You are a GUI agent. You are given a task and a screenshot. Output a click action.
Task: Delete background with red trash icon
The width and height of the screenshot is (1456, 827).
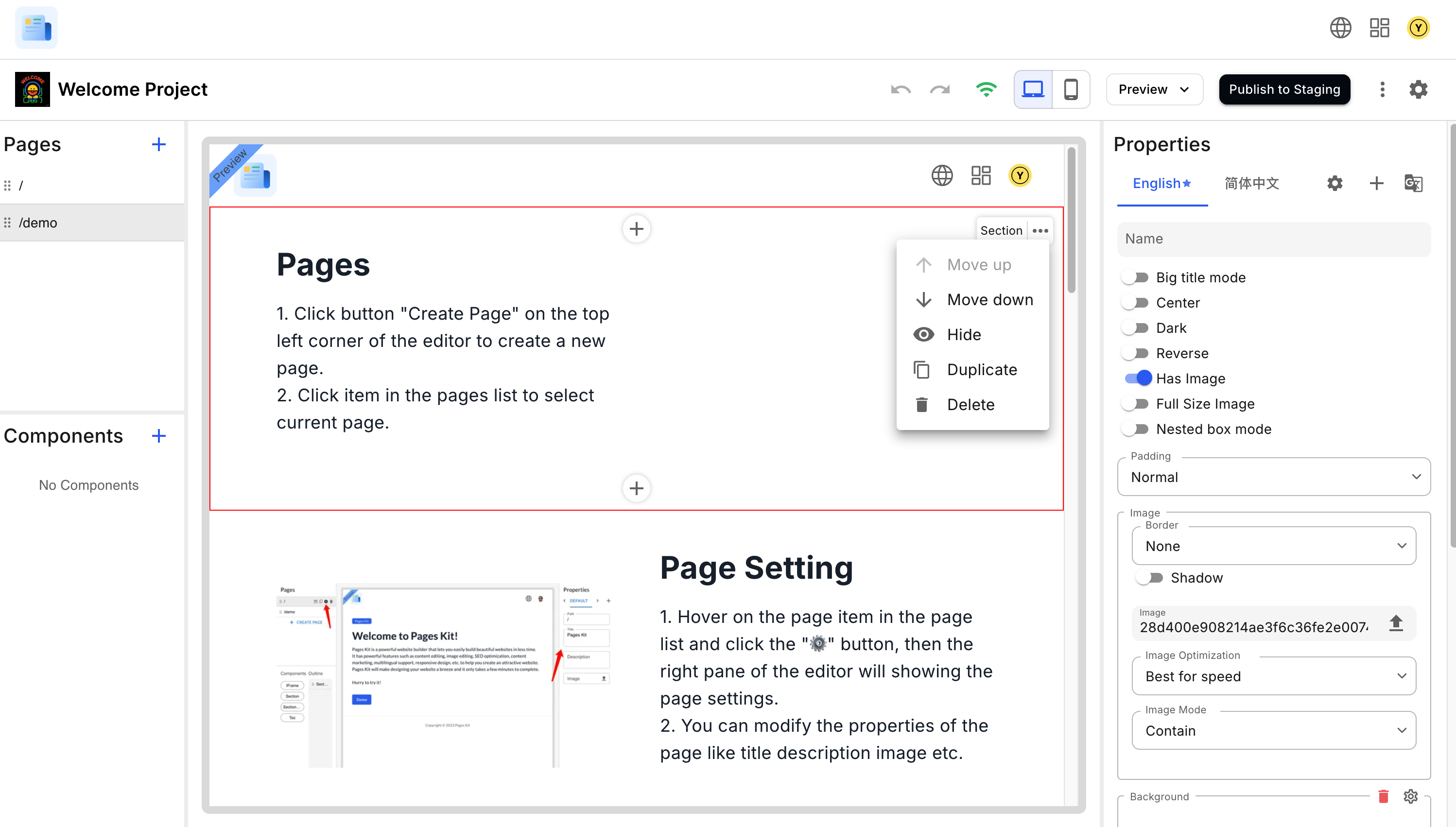(x=1383, y=796)
